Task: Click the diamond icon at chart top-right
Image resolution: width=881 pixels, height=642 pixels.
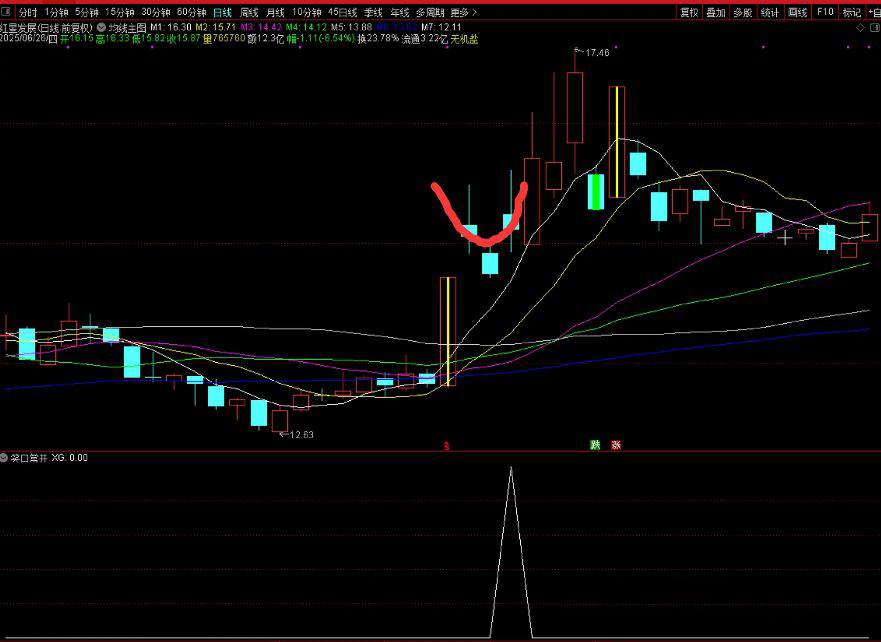Action: click(x=860, y=28)
